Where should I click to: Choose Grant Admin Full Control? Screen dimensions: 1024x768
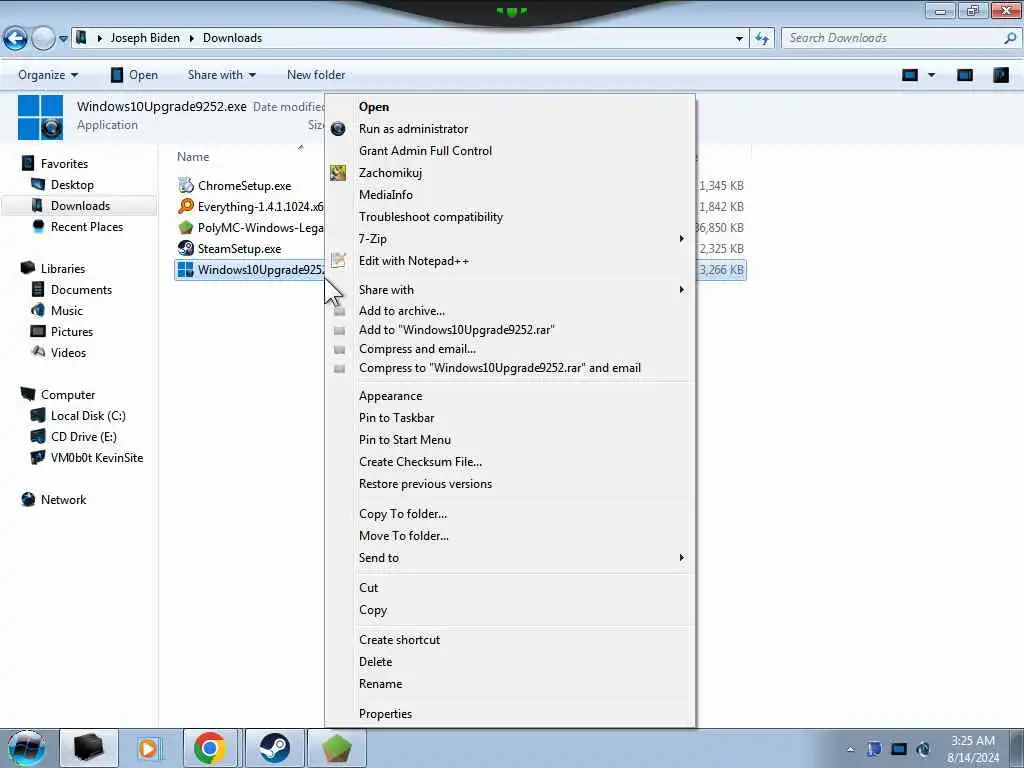(x=425, y=151)
